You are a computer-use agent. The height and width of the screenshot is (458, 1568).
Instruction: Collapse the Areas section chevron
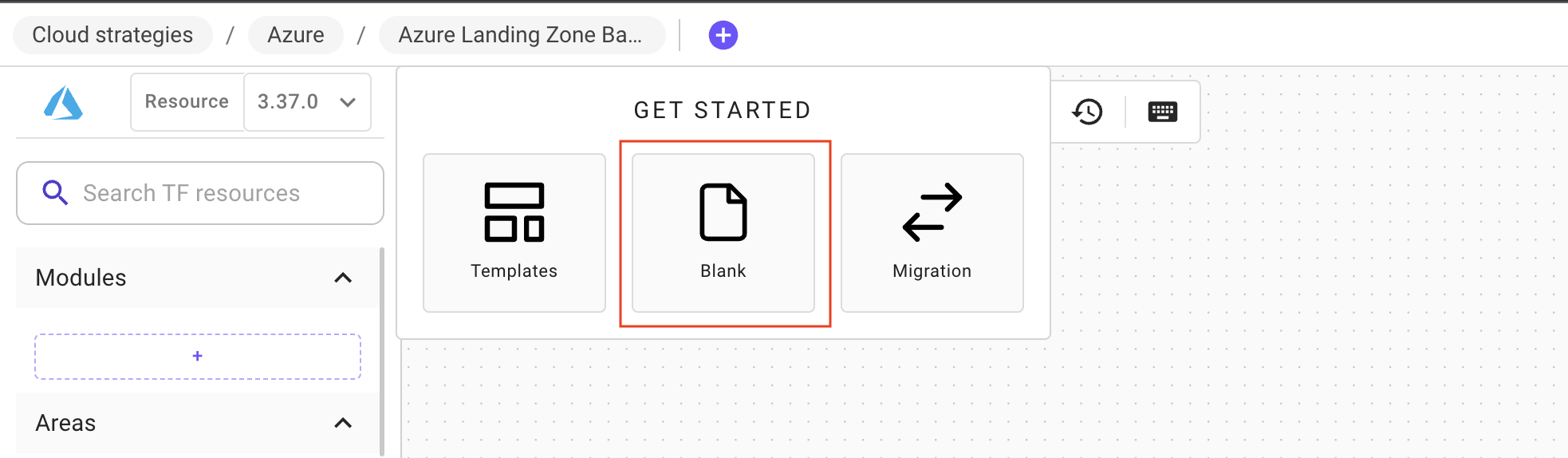coord(343,423)
